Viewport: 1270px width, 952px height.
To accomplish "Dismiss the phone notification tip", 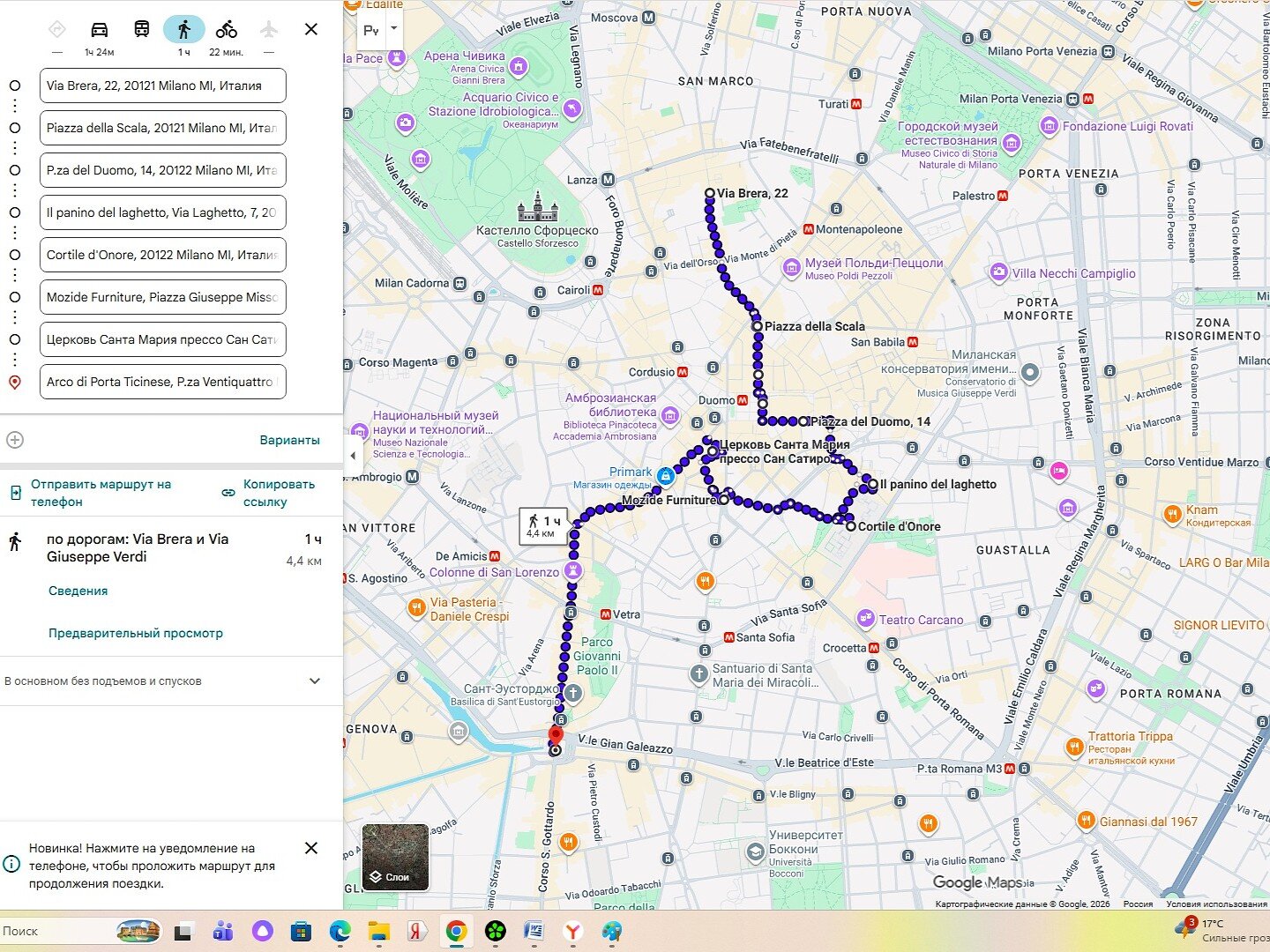I will pos(311,848).
